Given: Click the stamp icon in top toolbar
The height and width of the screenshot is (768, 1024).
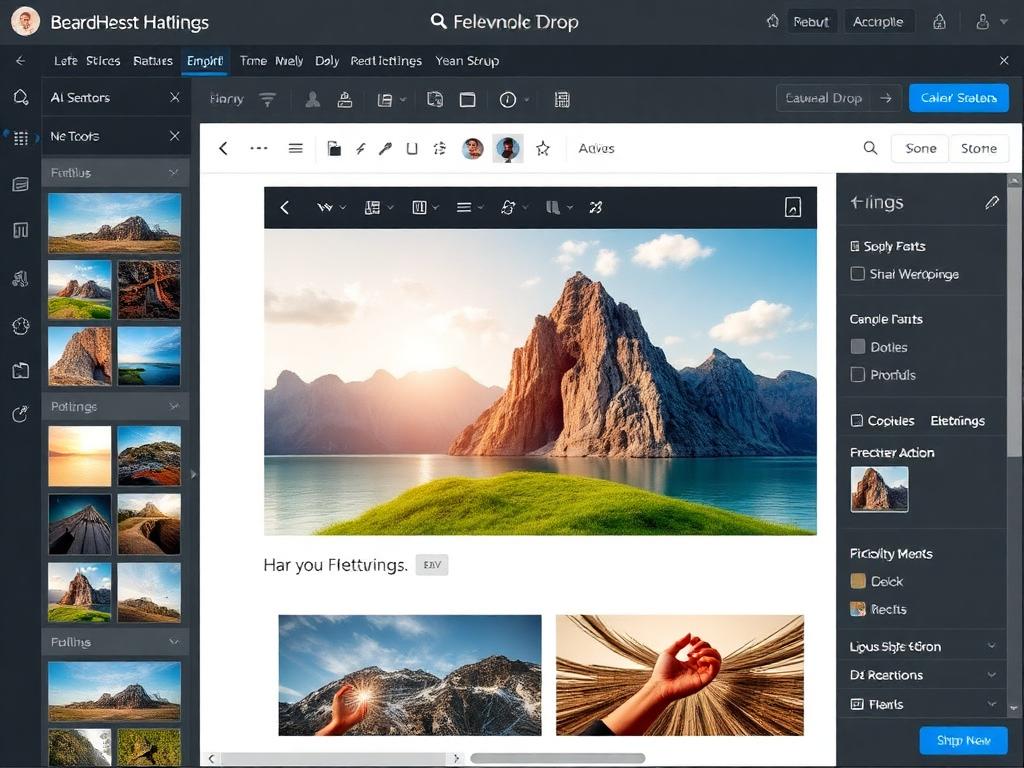Looking at the screenshot, I should click(x=345, y=99).
